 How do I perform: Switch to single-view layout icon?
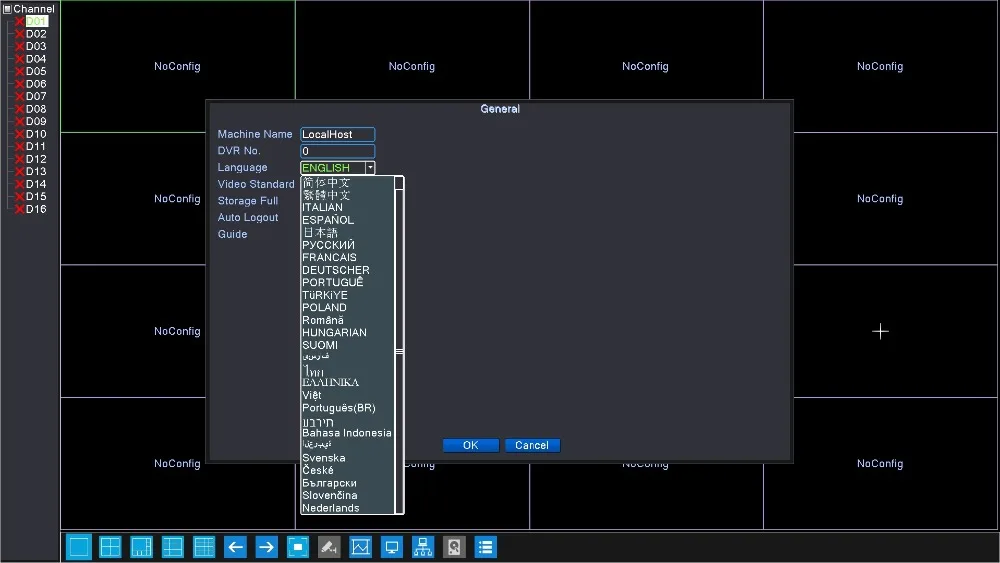pos(79,547)
